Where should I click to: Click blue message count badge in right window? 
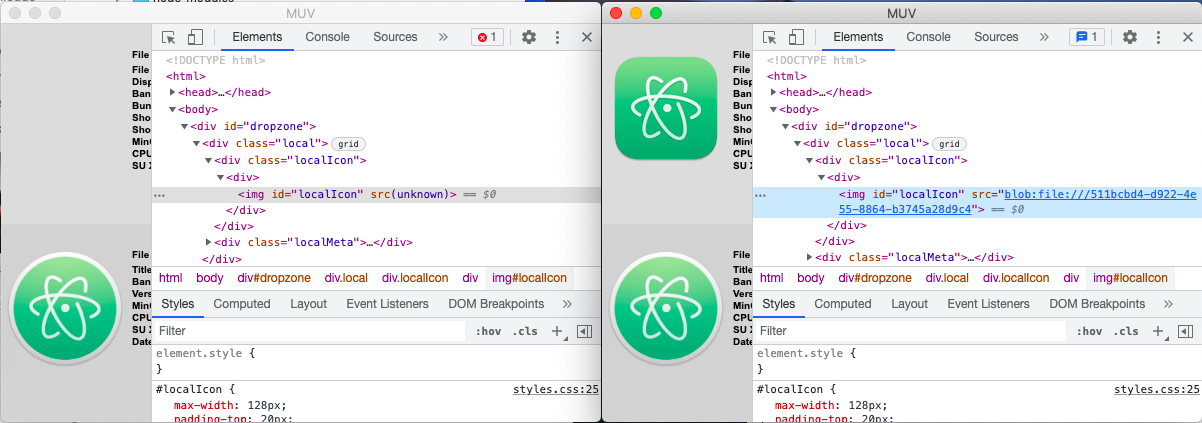pos(1086,37)
